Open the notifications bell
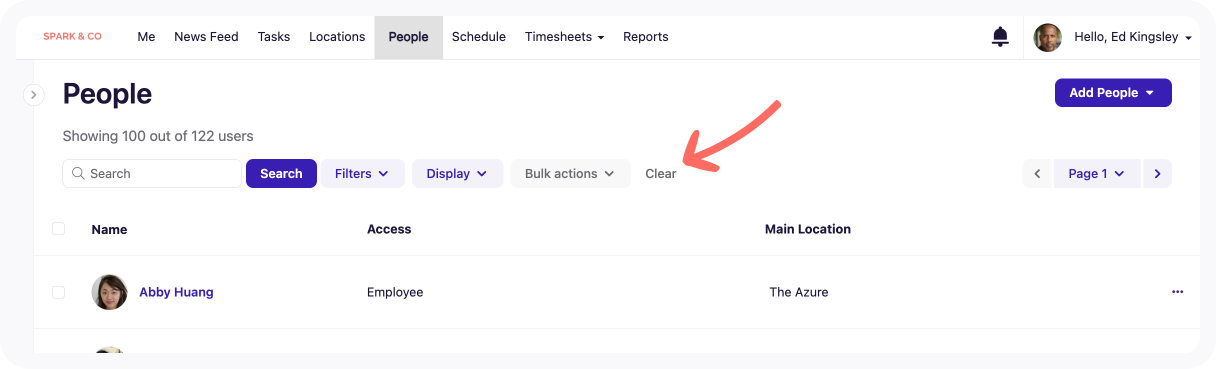1216x369 pixels. point(1000,37)
